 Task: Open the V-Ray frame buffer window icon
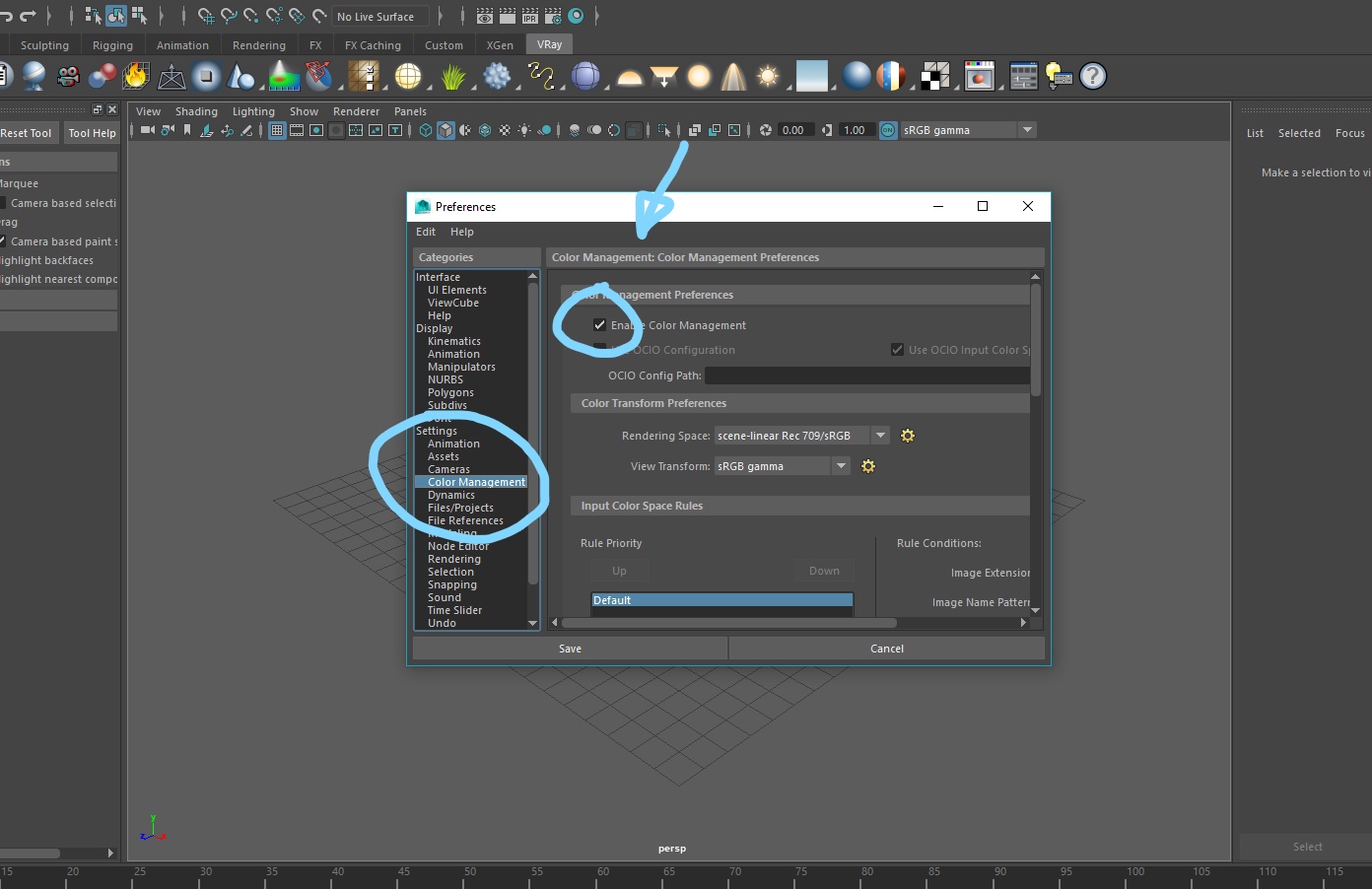coord(979,76)
